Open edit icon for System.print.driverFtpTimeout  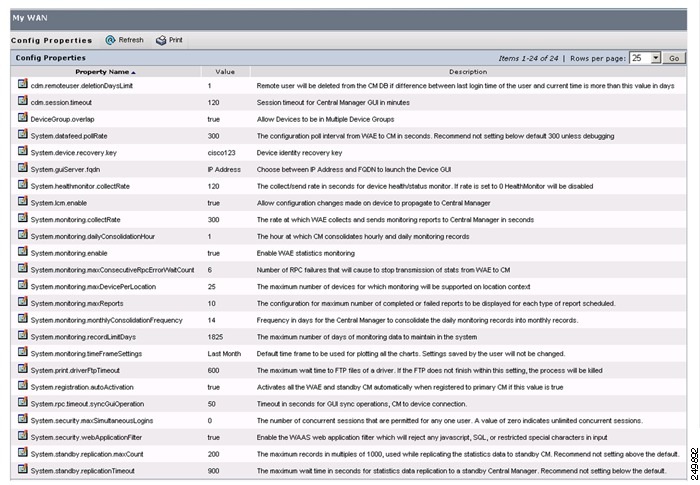(23, 368)
